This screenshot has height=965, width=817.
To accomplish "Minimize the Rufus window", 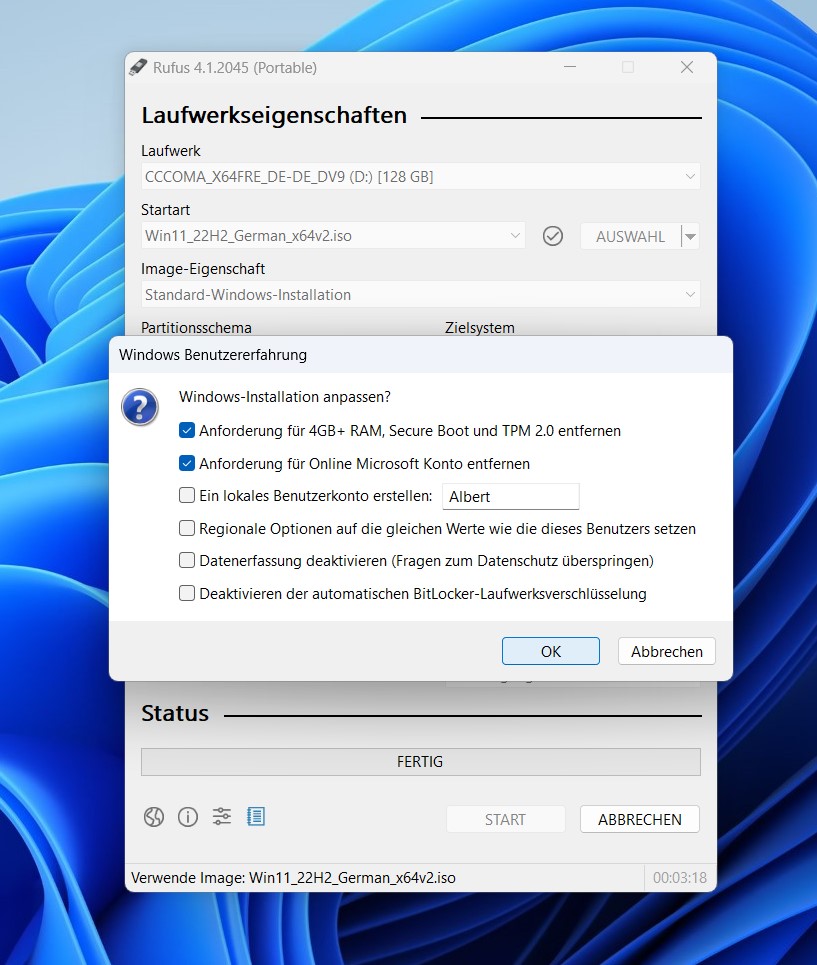I will [x=570, y=67].
